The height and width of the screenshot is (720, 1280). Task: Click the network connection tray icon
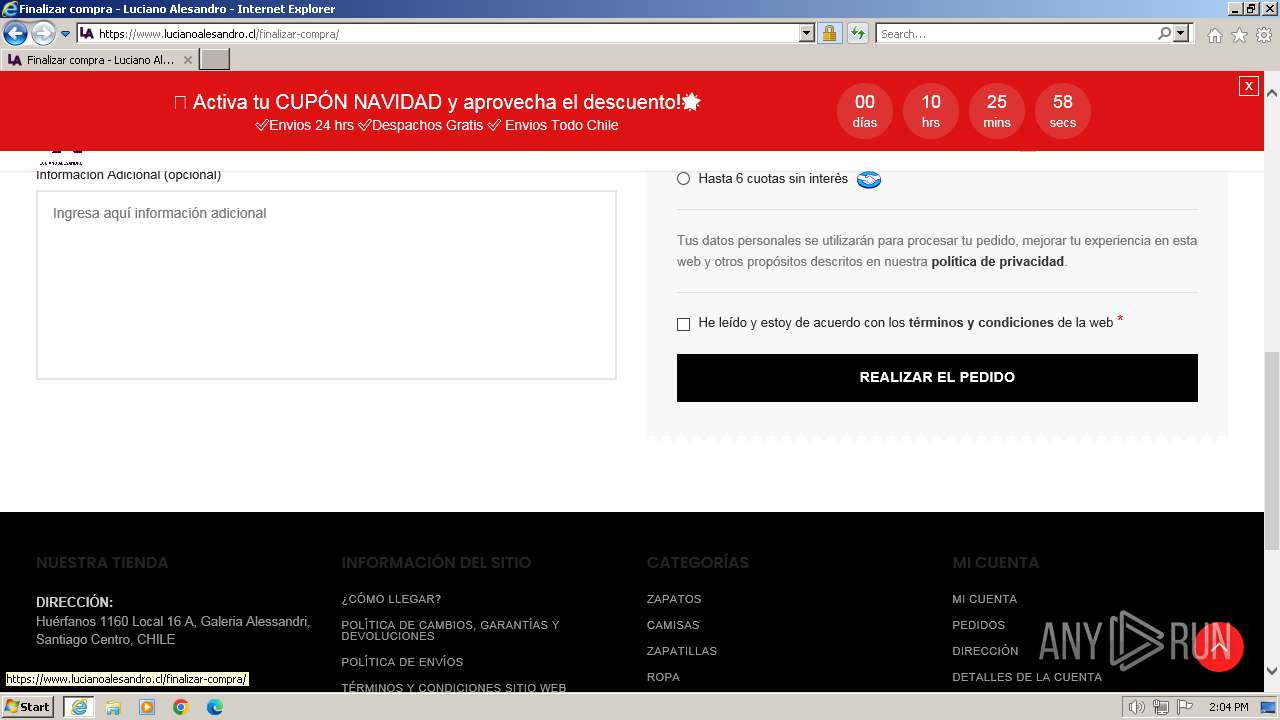1161,708
